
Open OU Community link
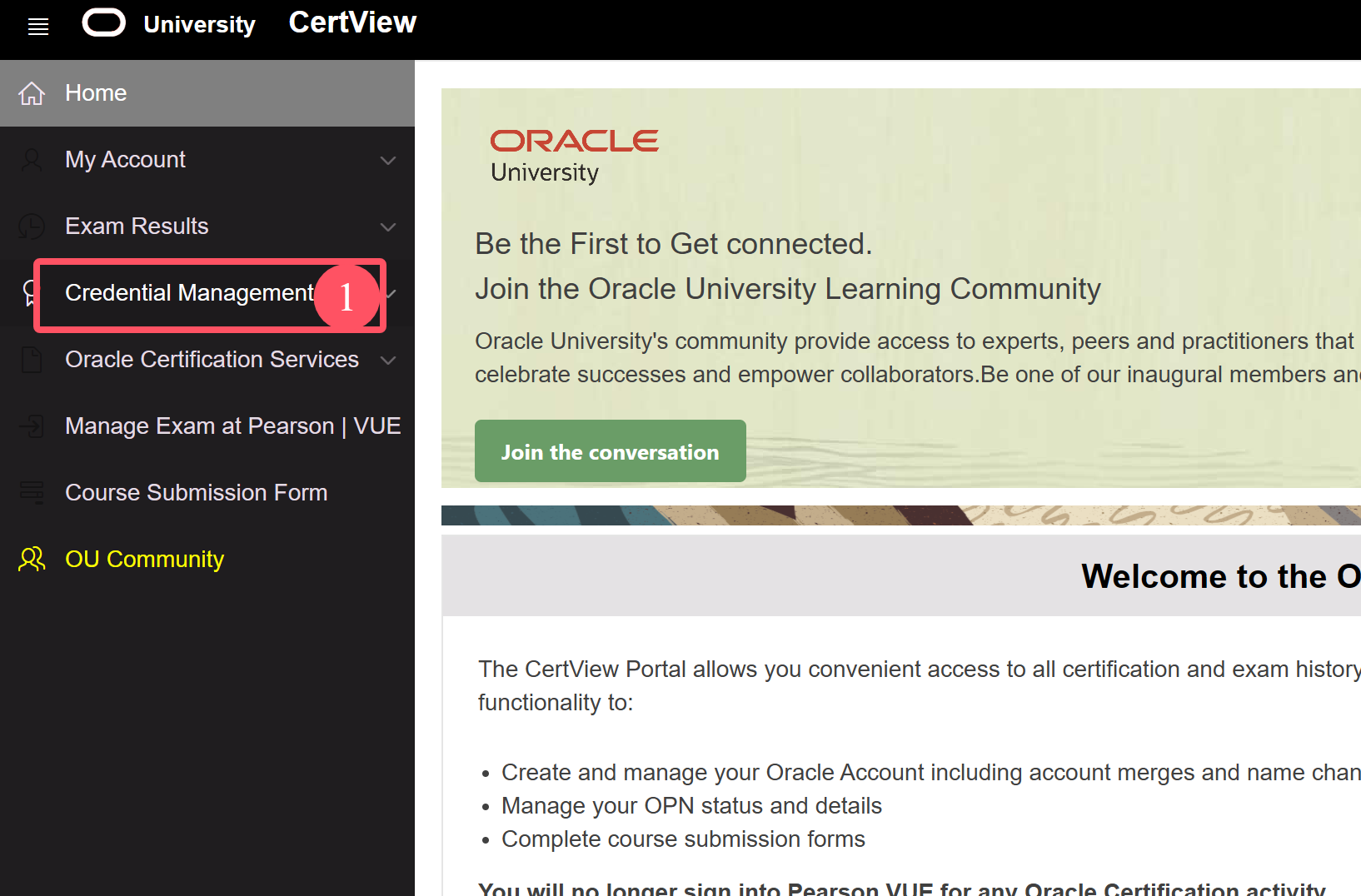click(x=207, y=560)
